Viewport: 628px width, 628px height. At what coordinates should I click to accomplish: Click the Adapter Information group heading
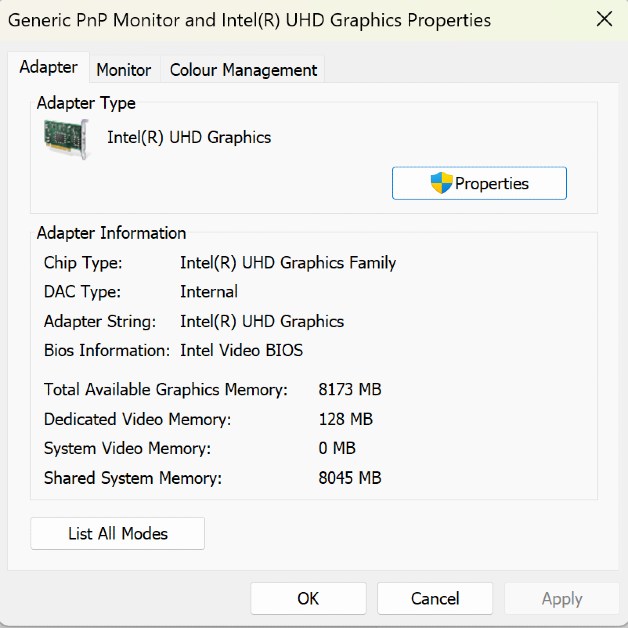pyautogui.click(x=111, y=233)
